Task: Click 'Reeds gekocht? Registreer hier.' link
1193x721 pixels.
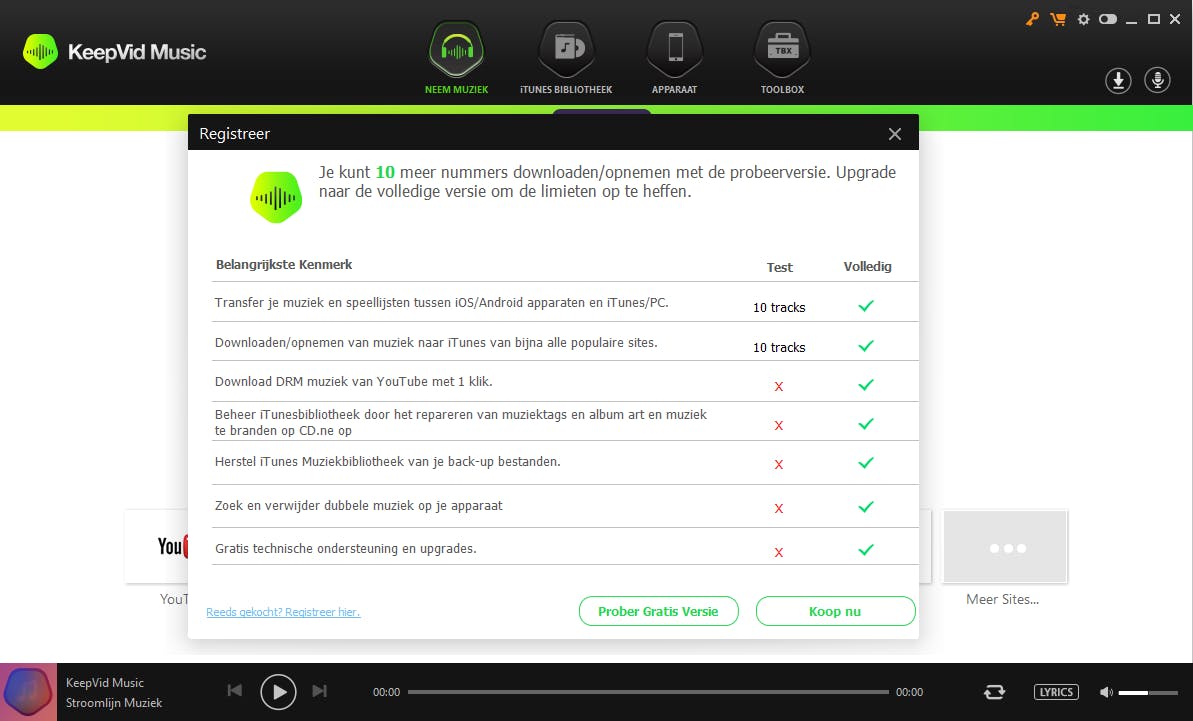Action: [x=283, y=612]
